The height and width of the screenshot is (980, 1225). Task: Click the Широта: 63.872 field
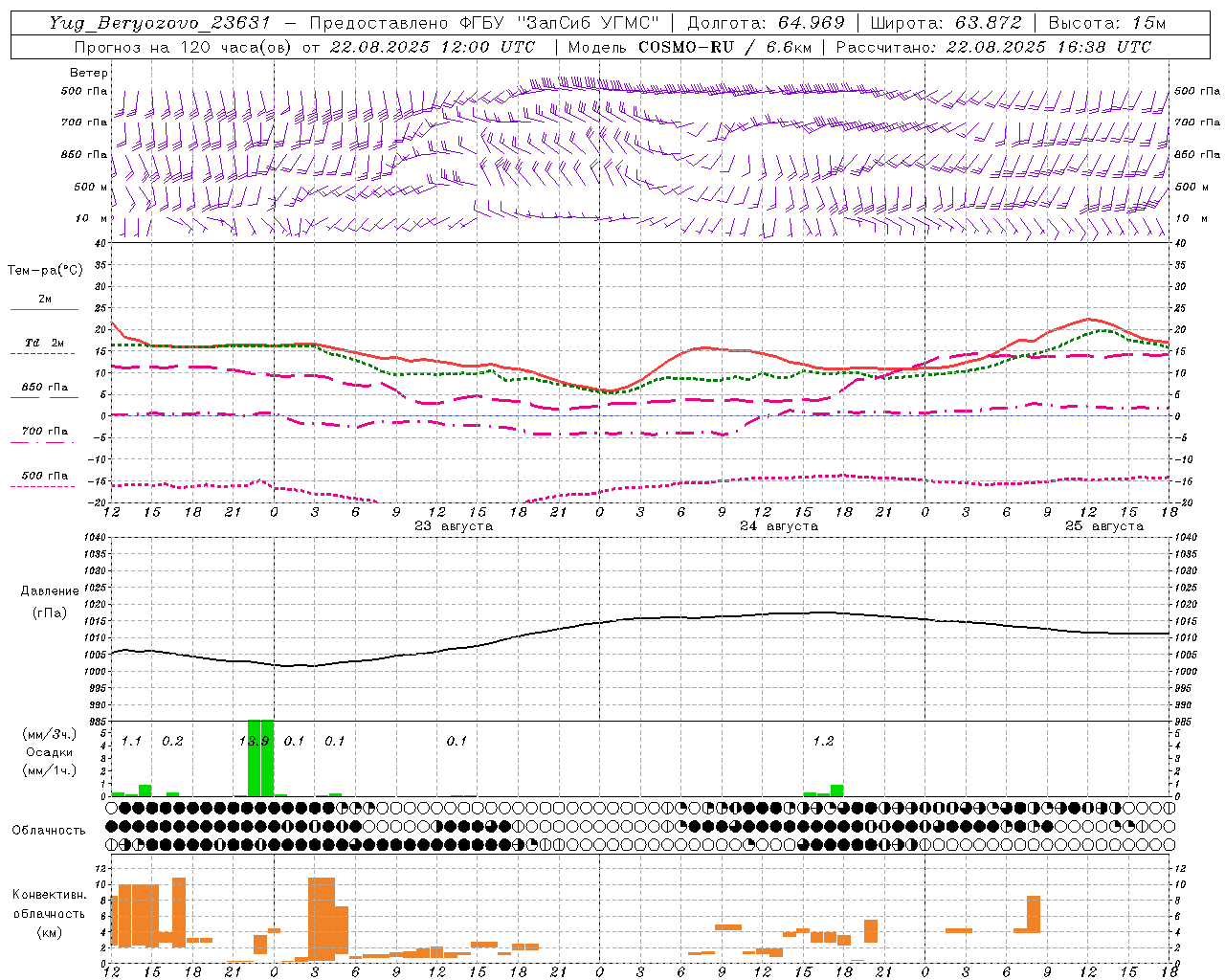click(946, 23)
